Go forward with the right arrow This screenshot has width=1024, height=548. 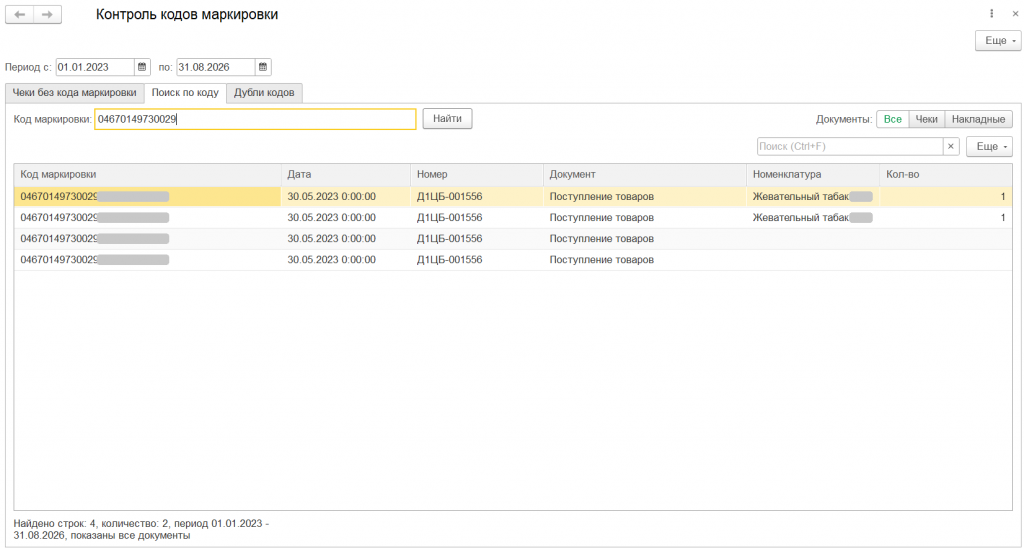[x=48, y=14]
